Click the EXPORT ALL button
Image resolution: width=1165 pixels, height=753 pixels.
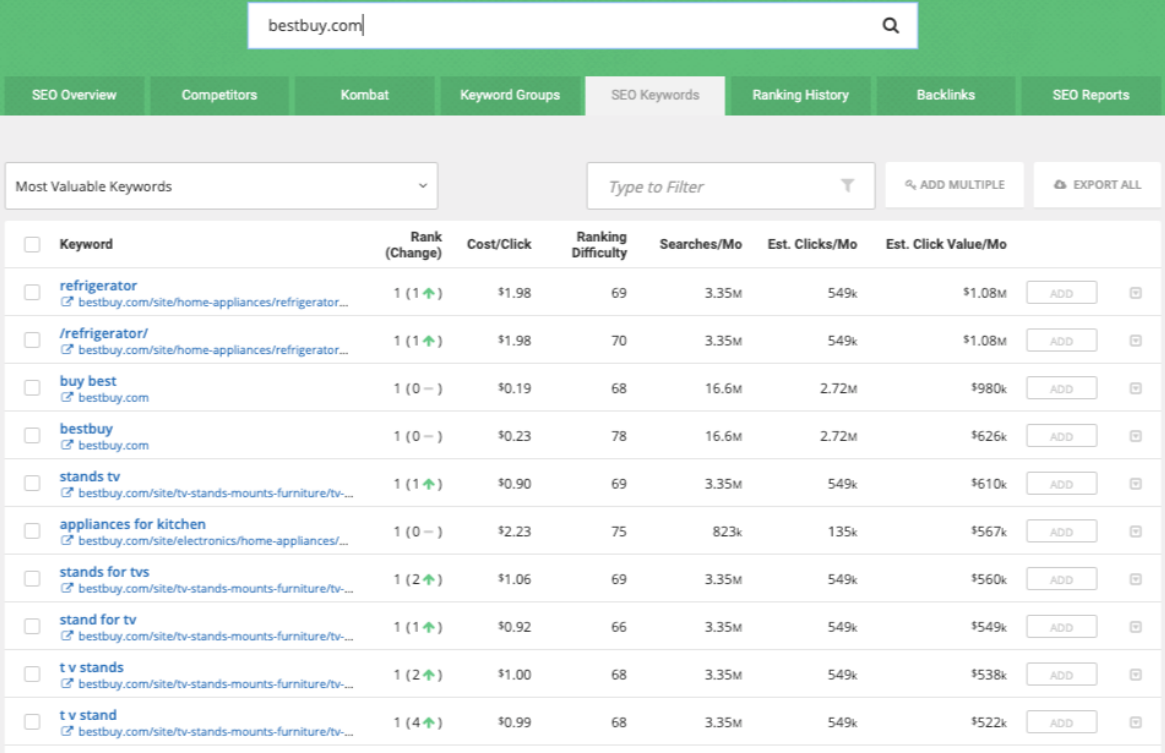pyautogui.click(x=1097, y=184)
